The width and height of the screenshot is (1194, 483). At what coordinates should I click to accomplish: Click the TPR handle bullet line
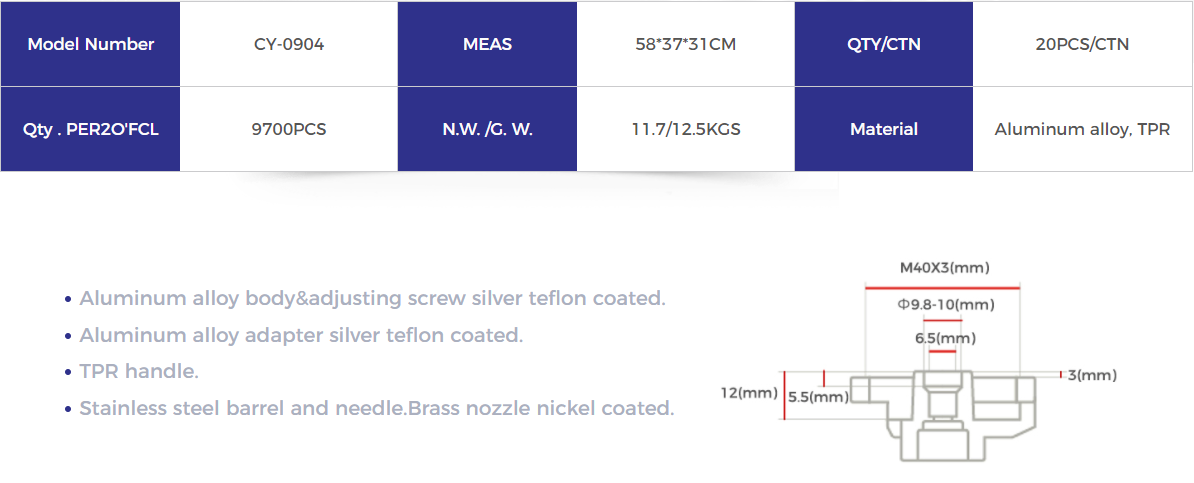click(x=139, y=371)
